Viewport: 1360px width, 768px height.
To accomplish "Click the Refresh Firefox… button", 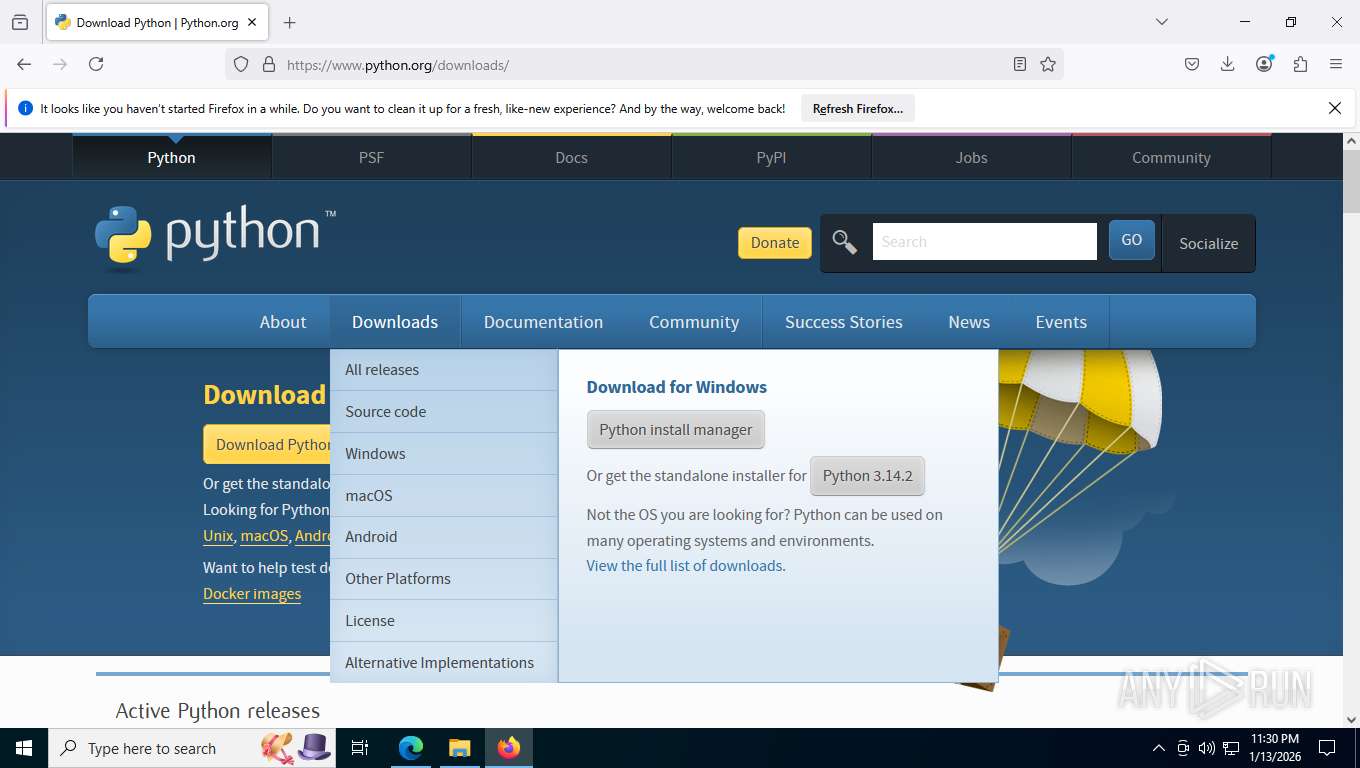I will 858,108.
